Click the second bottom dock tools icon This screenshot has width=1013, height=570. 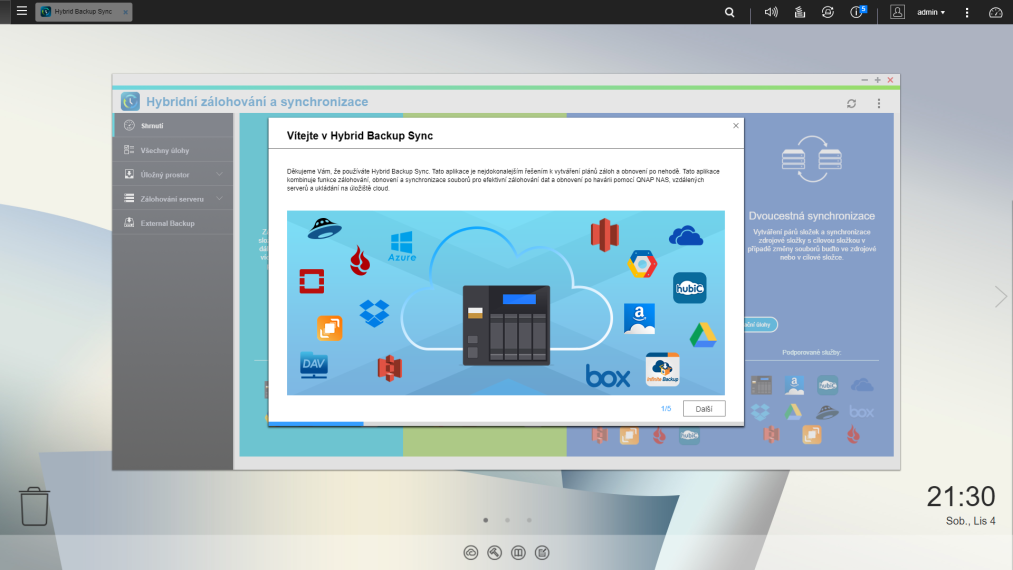[494, 553]
